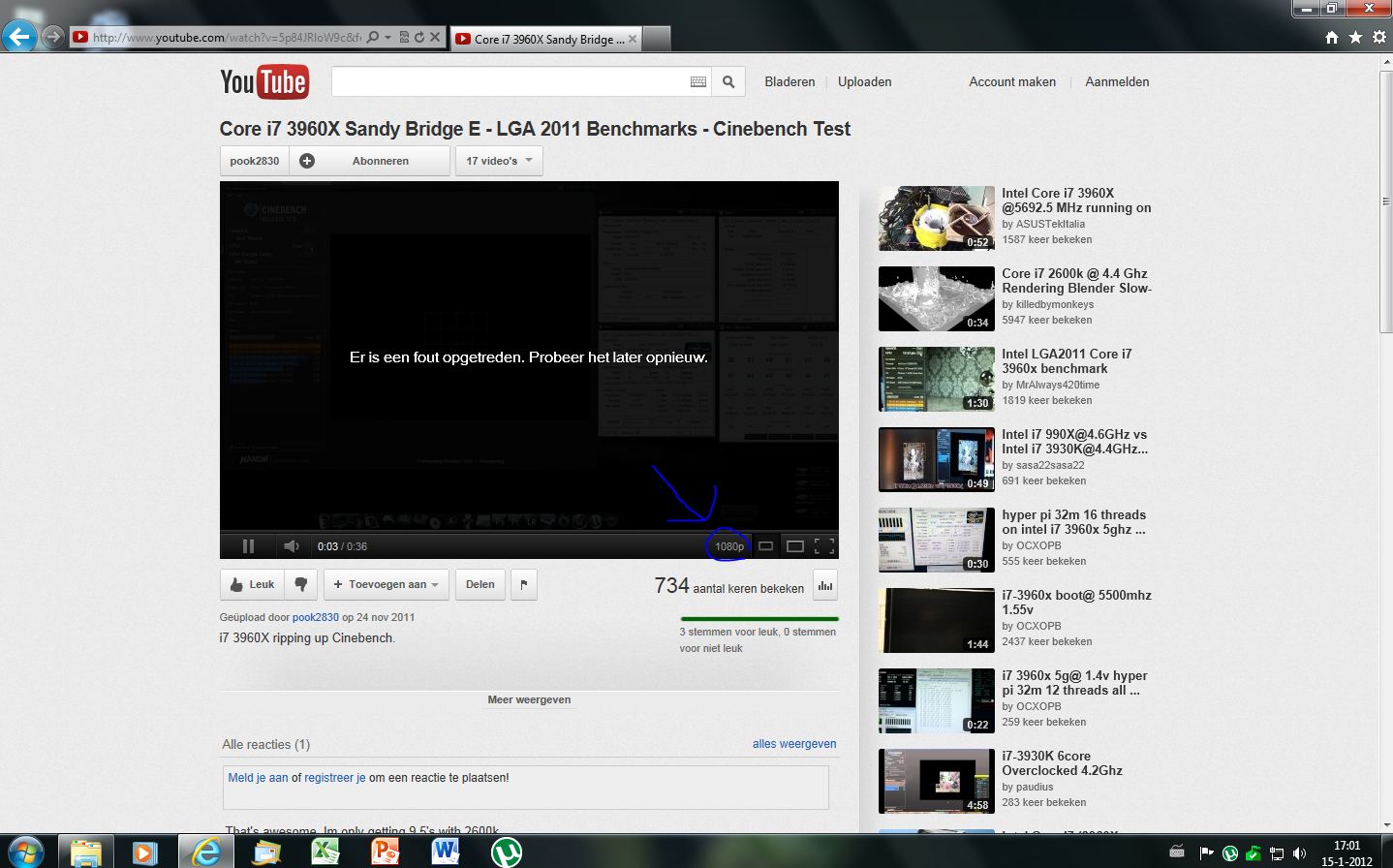Open browser Favorites star icon
The width and height of the screenshot is (1393, 868).
point(1355,38)
